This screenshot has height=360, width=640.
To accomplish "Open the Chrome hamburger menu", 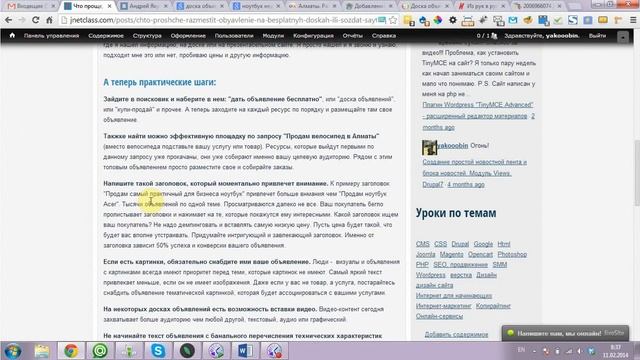I will [633, 20].
